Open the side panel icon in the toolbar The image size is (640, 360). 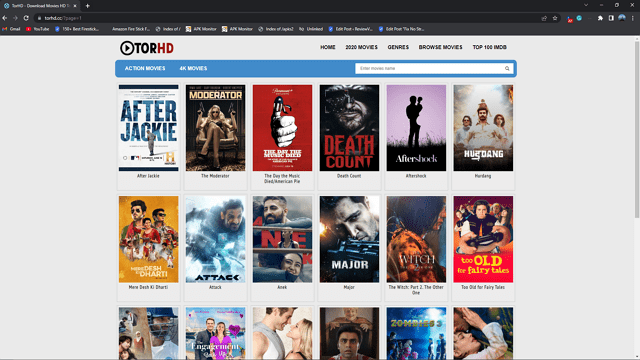click(x=611, y=18)
